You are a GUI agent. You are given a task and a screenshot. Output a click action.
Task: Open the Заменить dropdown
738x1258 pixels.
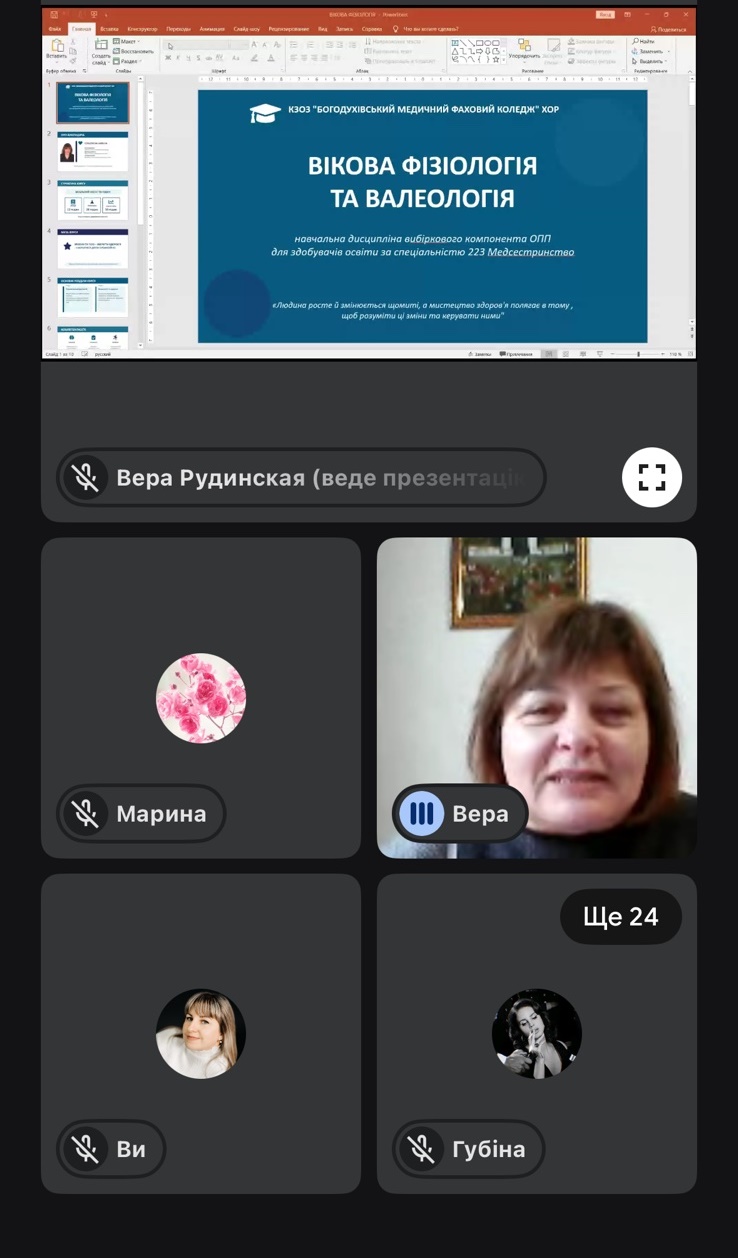tap(651, 51)
